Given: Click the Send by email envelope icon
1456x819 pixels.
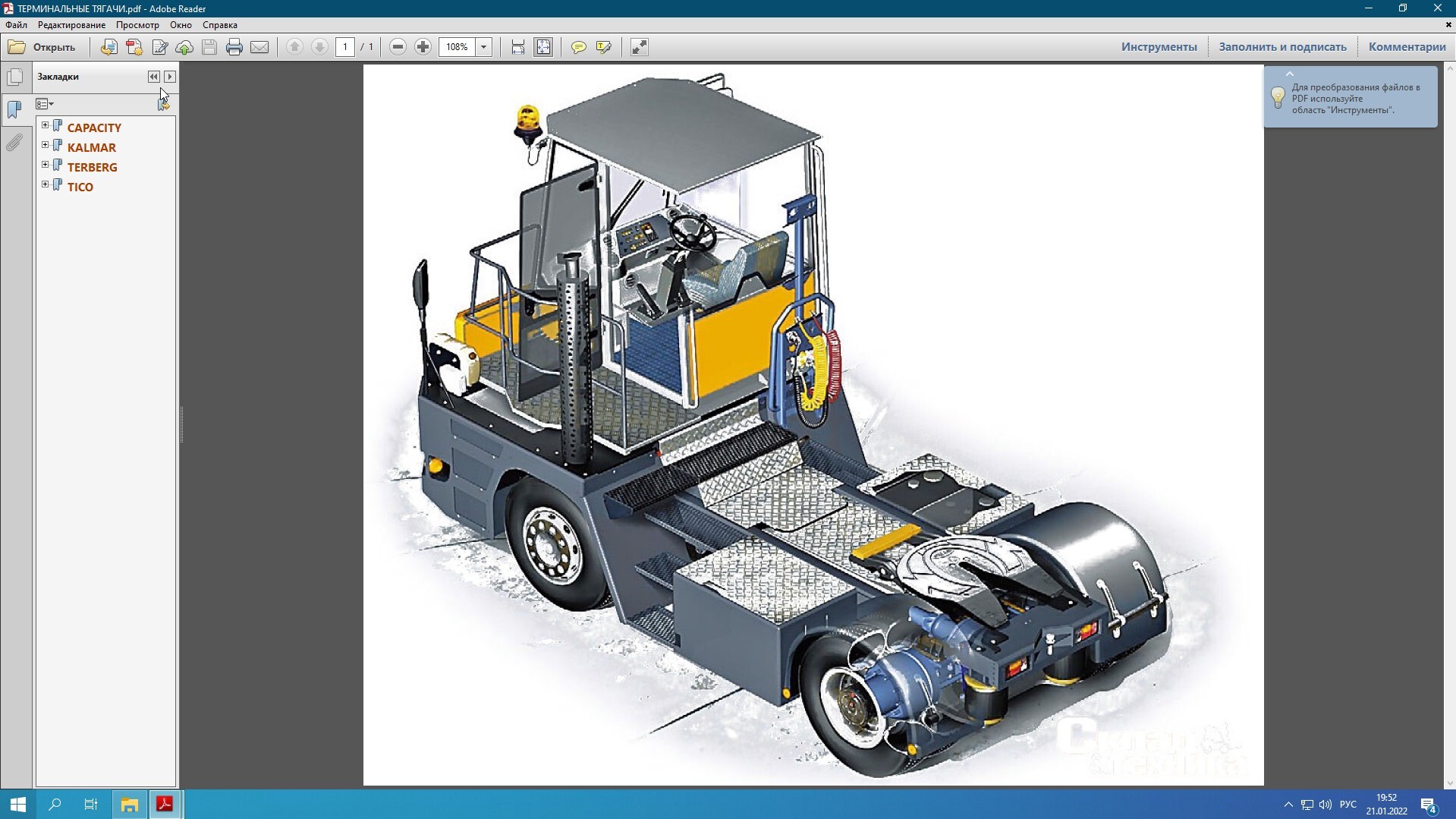Looking at the screenshot, I should click(259, 47).
